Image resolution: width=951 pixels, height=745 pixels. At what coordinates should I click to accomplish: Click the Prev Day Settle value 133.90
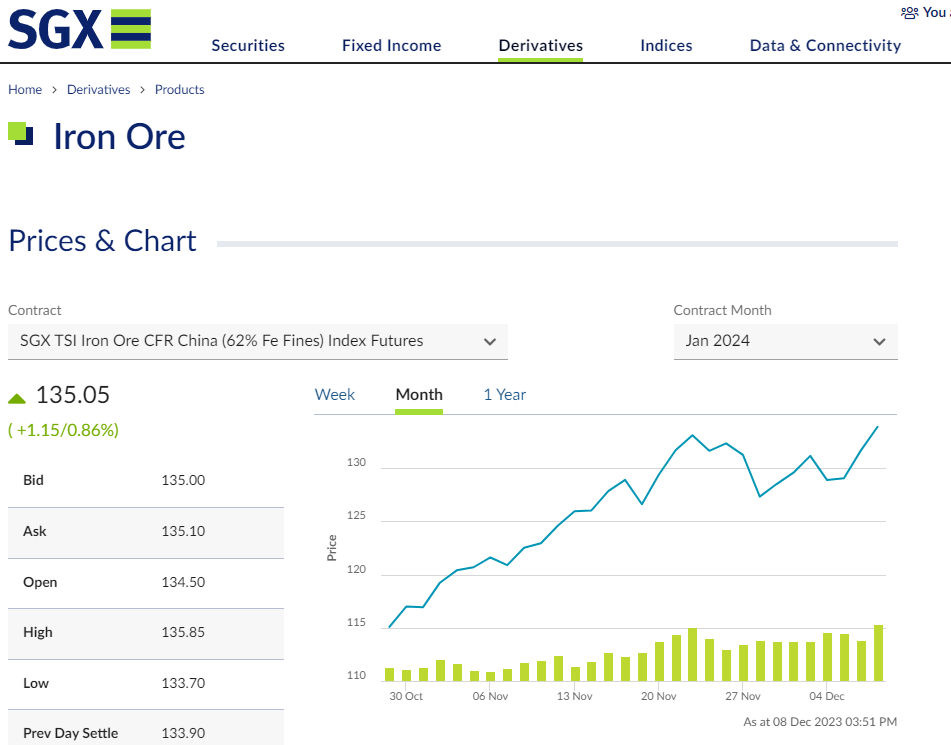click(x=183, y=733)
